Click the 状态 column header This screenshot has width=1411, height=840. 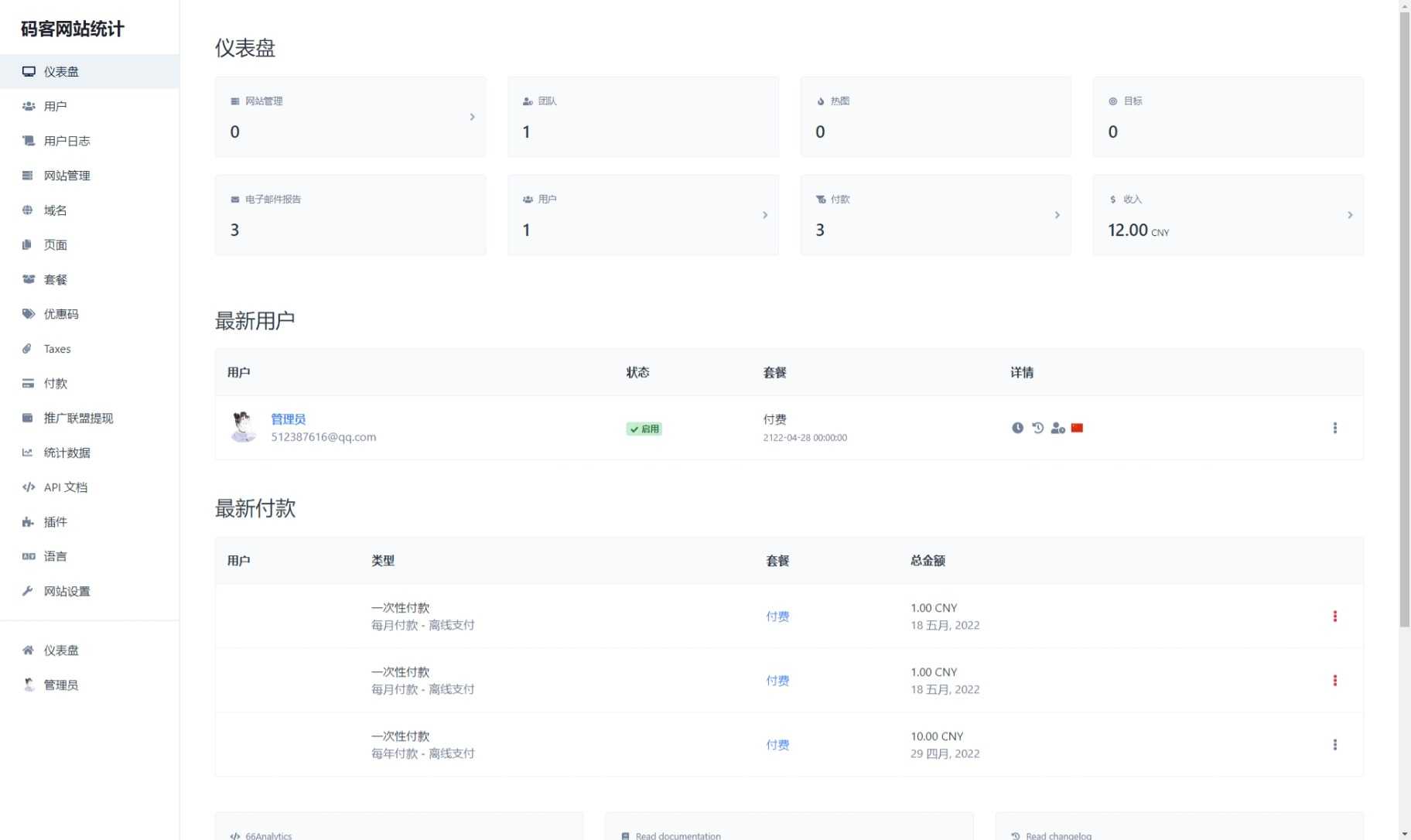tap(638, 373)
